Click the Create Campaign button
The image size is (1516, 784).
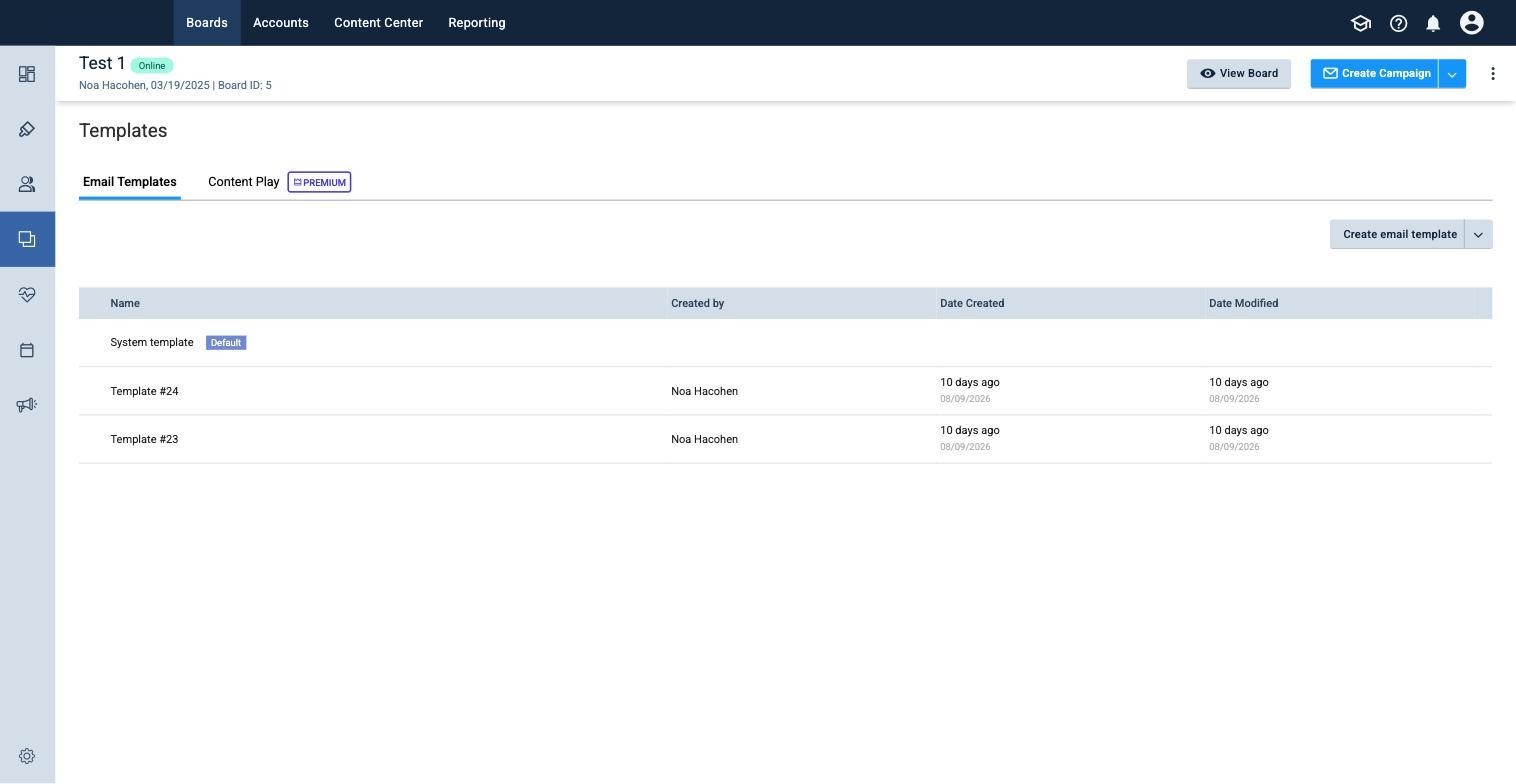pyautogui.click(x=1374, y=73)
